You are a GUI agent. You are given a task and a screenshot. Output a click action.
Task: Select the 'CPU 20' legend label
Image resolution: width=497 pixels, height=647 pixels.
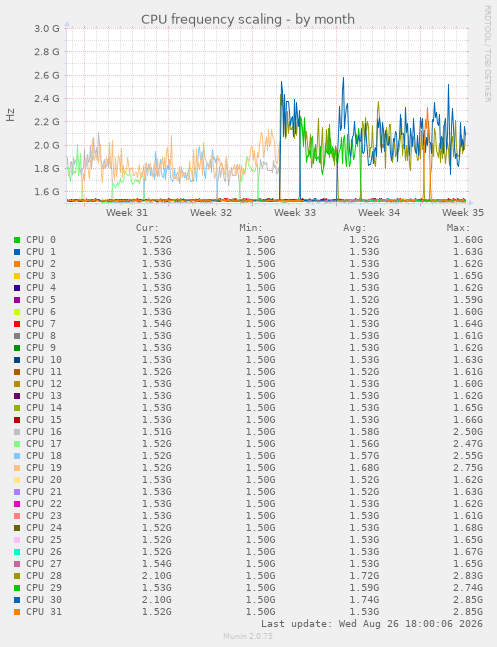44,479
